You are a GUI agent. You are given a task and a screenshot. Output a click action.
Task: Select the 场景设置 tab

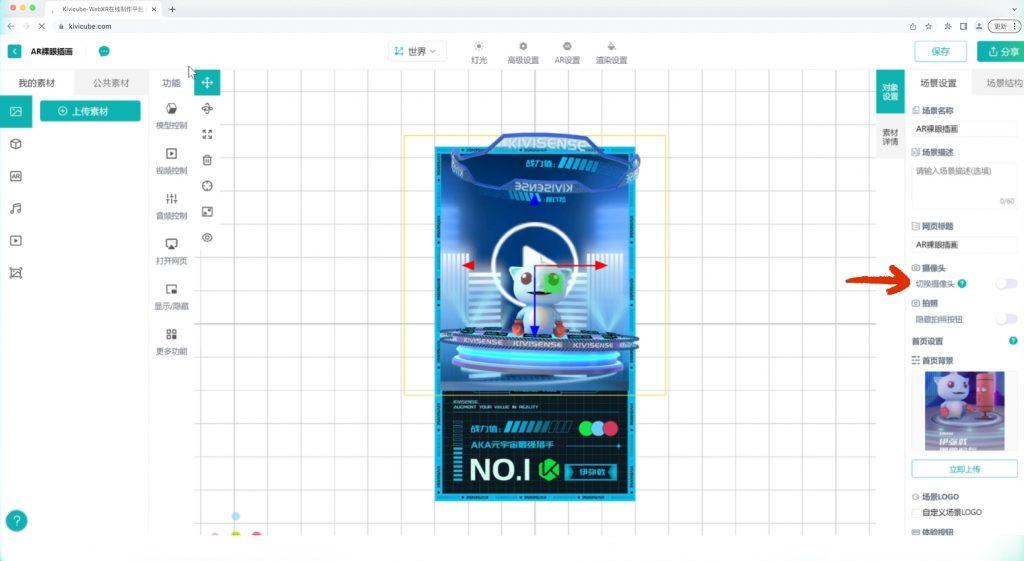[x=938, y=83]
